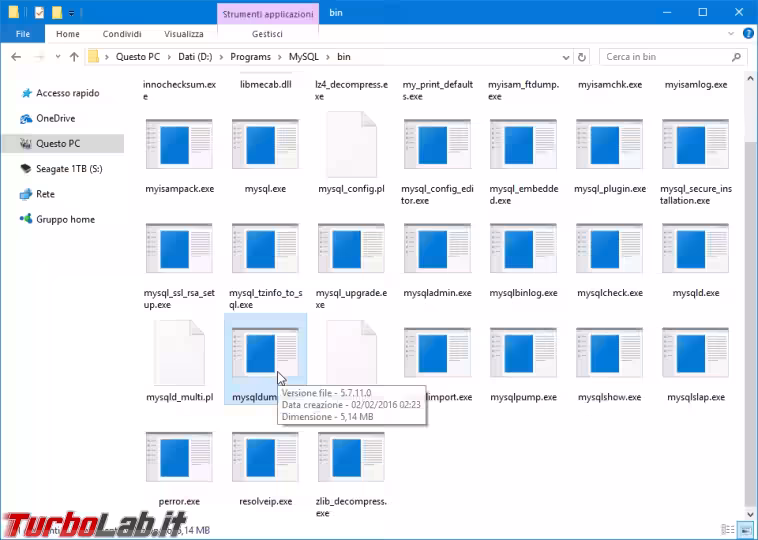Select the mysql_secure_installation.exe icon
The width and height of the screenshot is (758, 540).
696,145
